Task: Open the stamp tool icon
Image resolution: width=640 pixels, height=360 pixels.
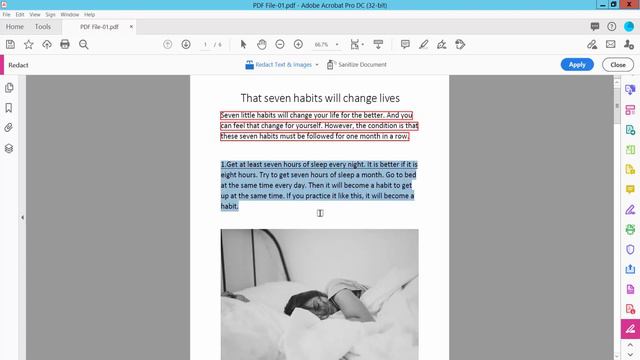Action: pyautogui.click(x=460, y=44)
